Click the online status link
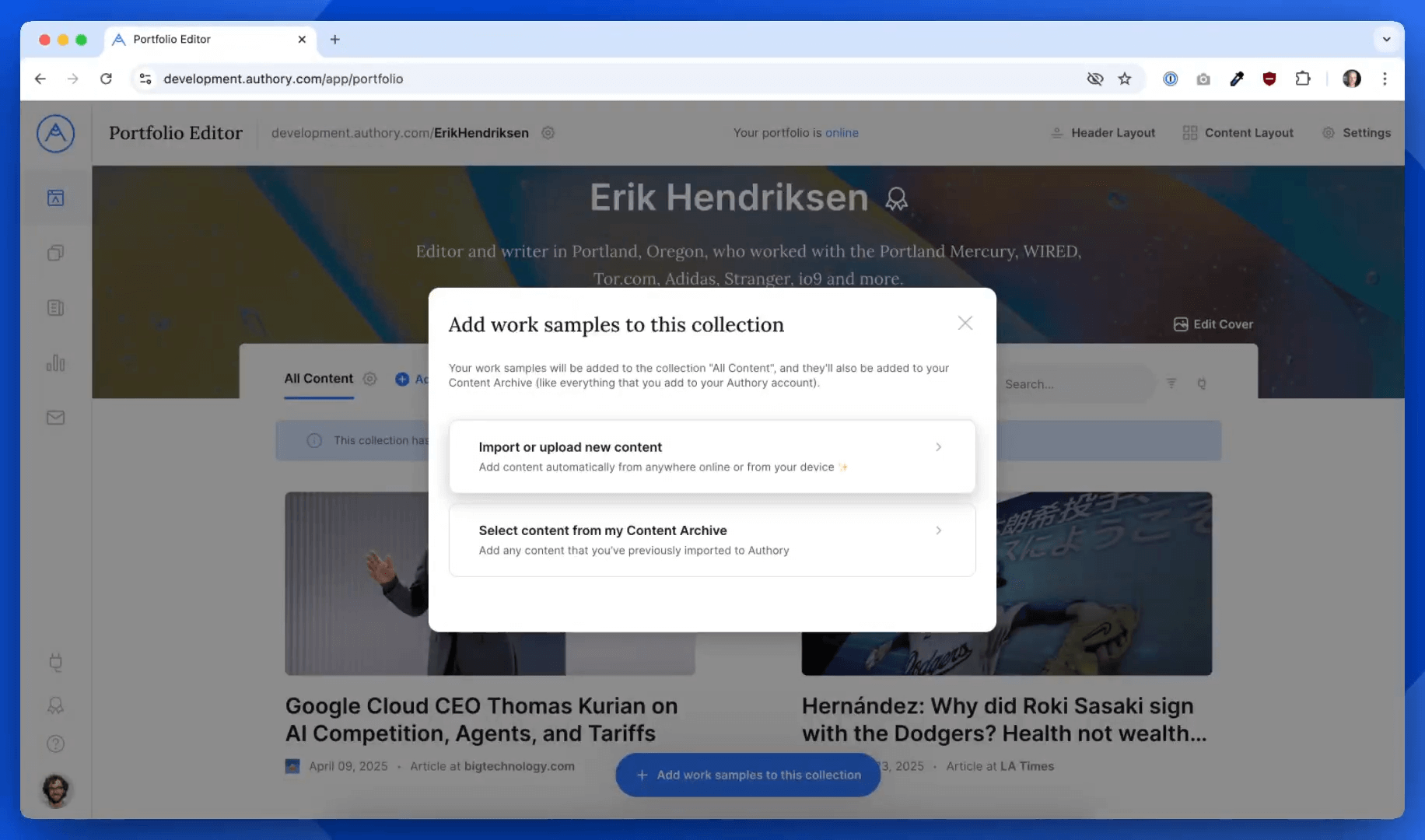 point(842,133)
